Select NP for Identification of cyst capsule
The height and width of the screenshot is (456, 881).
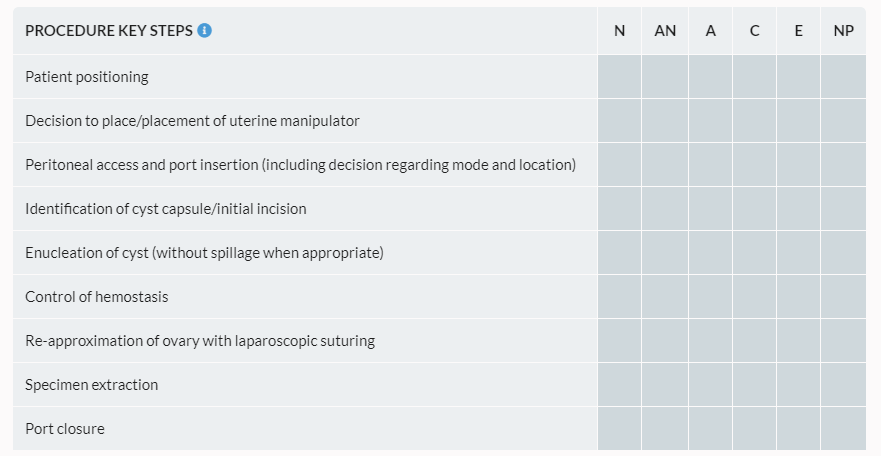[843, 209]
